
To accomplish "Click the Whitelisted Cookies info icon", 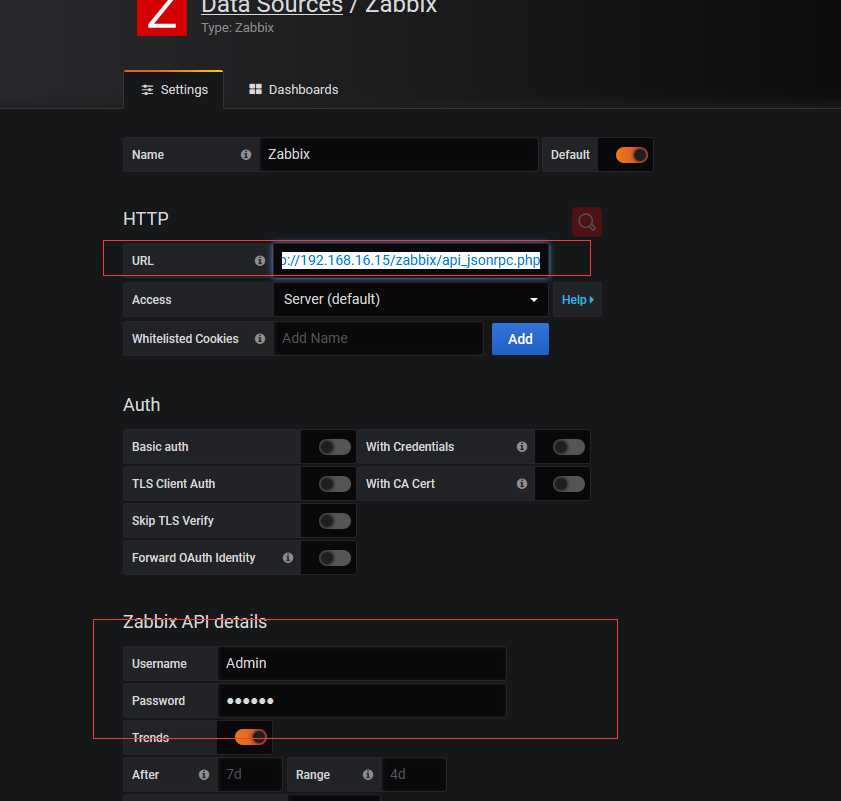I will 260,339.
